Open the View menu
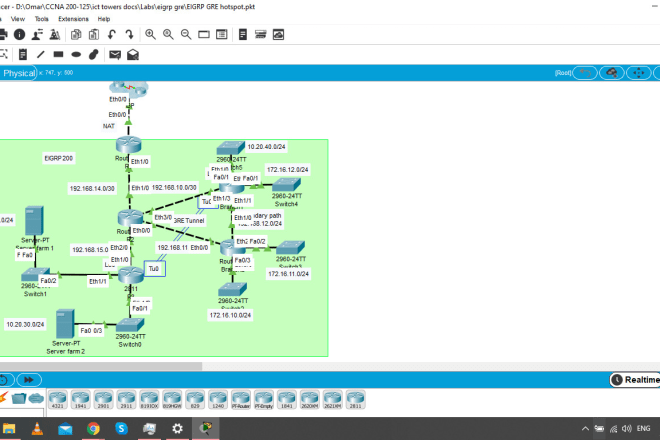 (18, 19)
